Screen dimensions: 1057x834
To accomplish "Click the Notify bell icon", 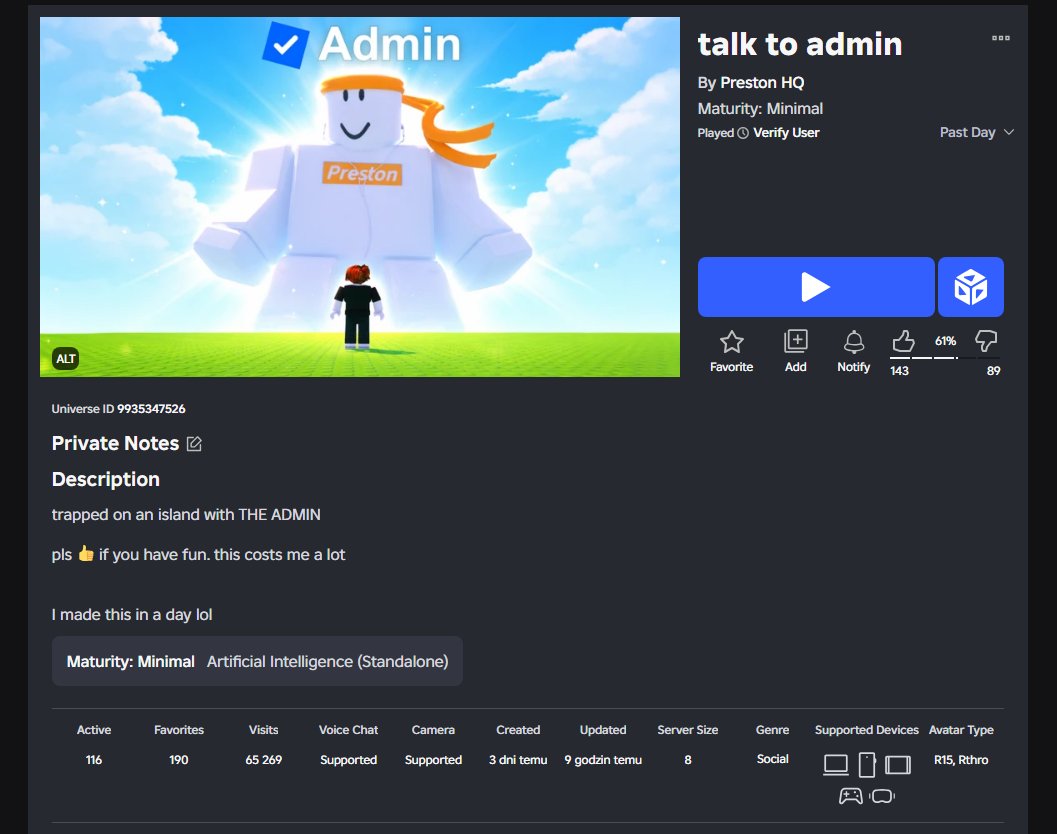I will (x=853, y=342).
